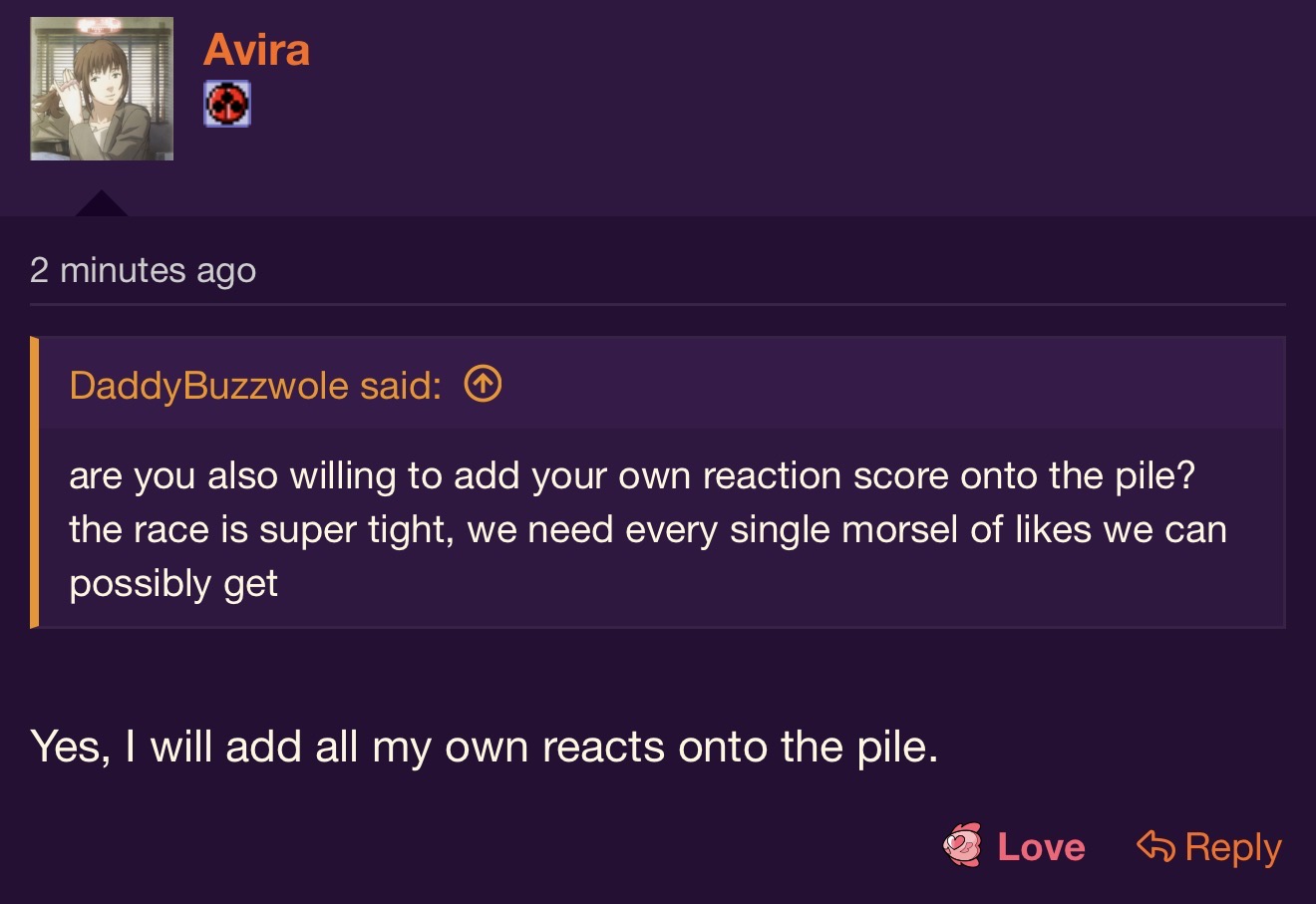Click the word "pile." in Avira's reply
This screenshot has width=1316, height=904.
(897, 747)
